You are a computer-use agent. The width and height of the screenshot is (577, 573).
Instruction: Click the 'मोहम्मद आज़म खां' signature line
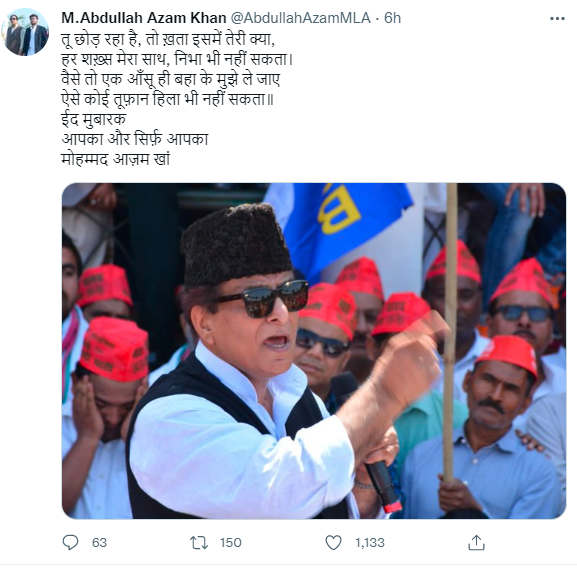tap(116, 159)
